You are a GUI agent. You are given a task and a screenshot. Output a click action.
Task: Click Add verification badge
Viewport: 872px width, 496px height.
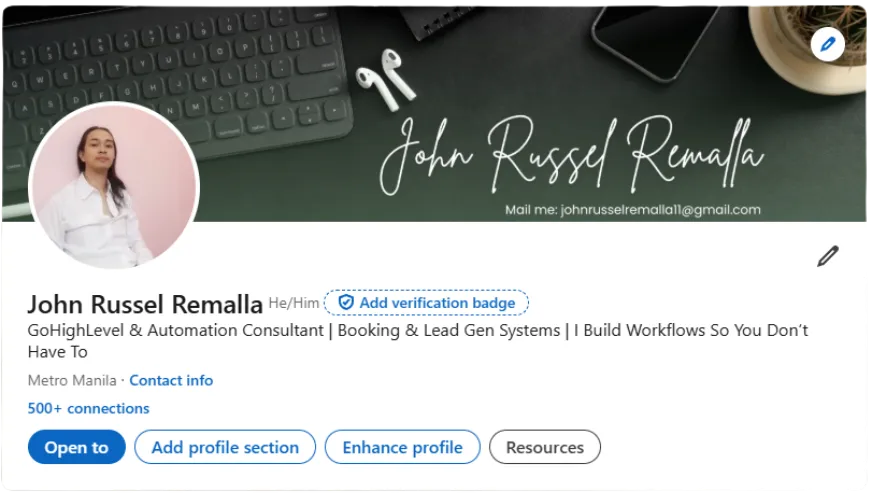point(426,302)
